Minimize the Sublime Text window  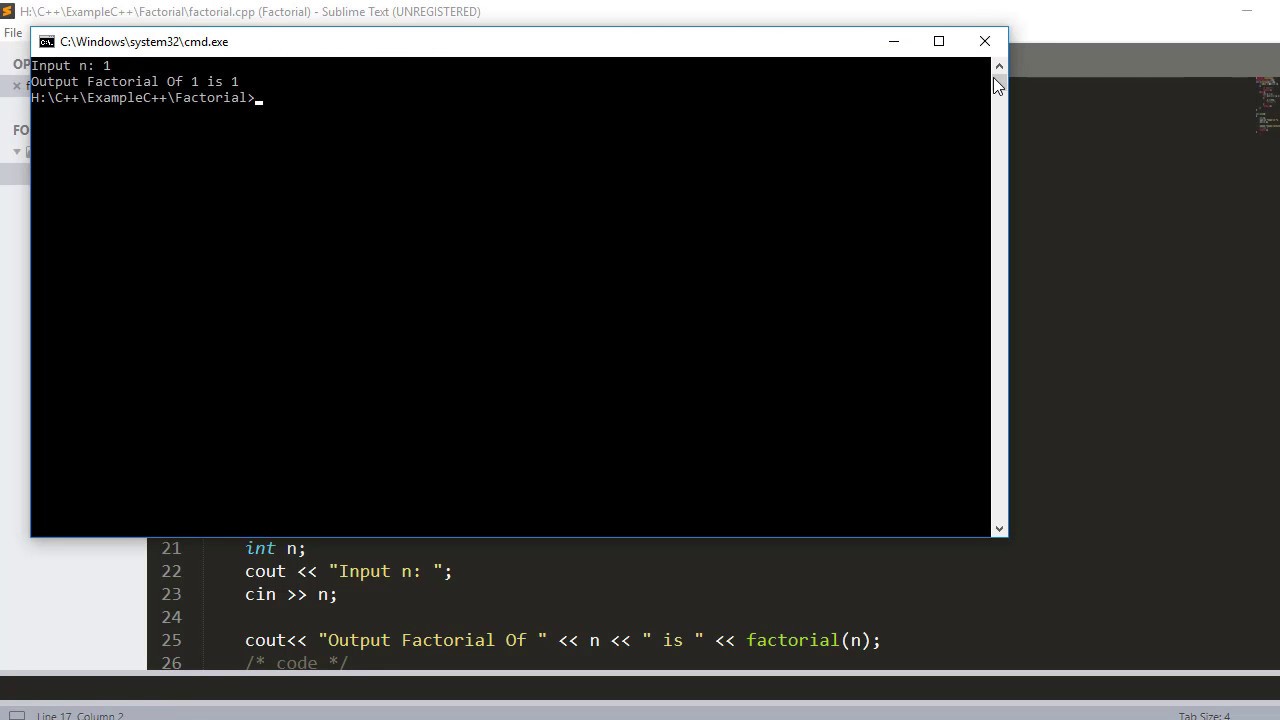click(x=1247, y=11)
